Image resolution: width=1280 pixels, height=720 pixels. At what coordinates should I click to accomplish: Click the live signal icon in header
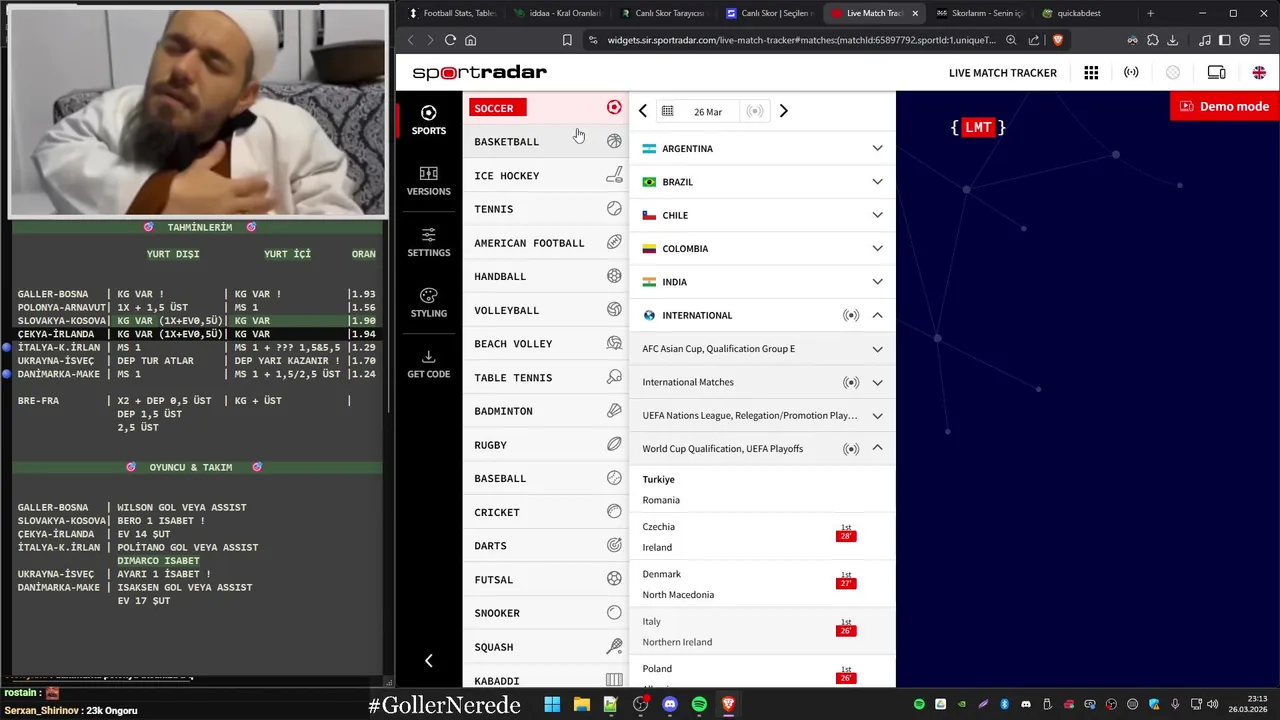[1131, 73]
